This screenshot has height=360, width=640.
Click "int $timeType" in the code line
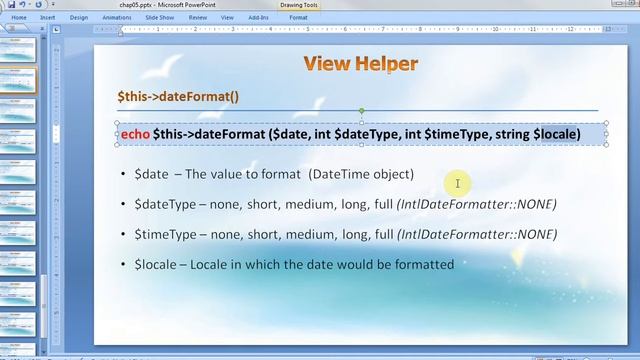point(447,134)
